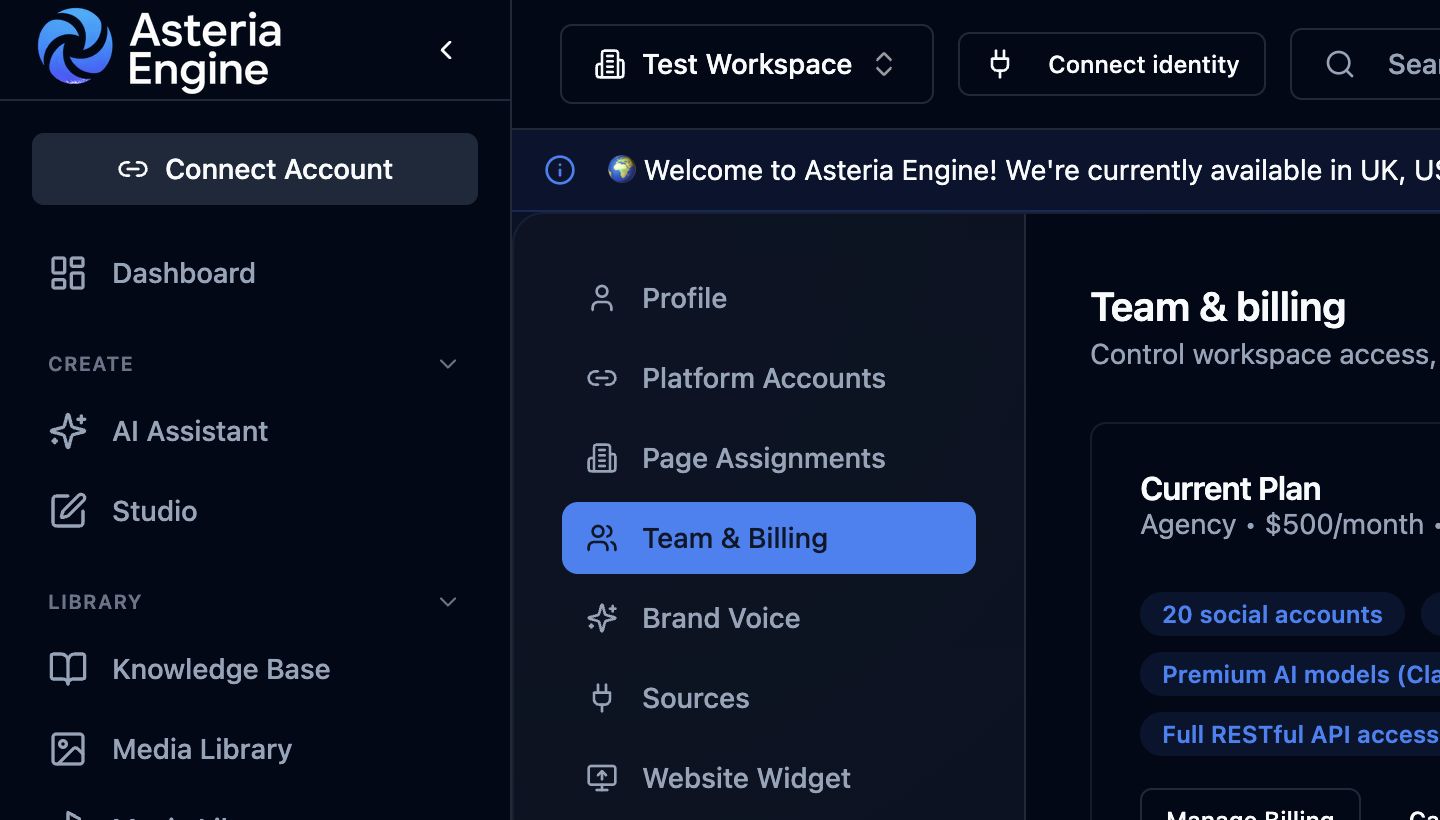This screenshot has width=1440, height=820.
Task: Switch to the Brand Voice tab
Action: (769, 618)
